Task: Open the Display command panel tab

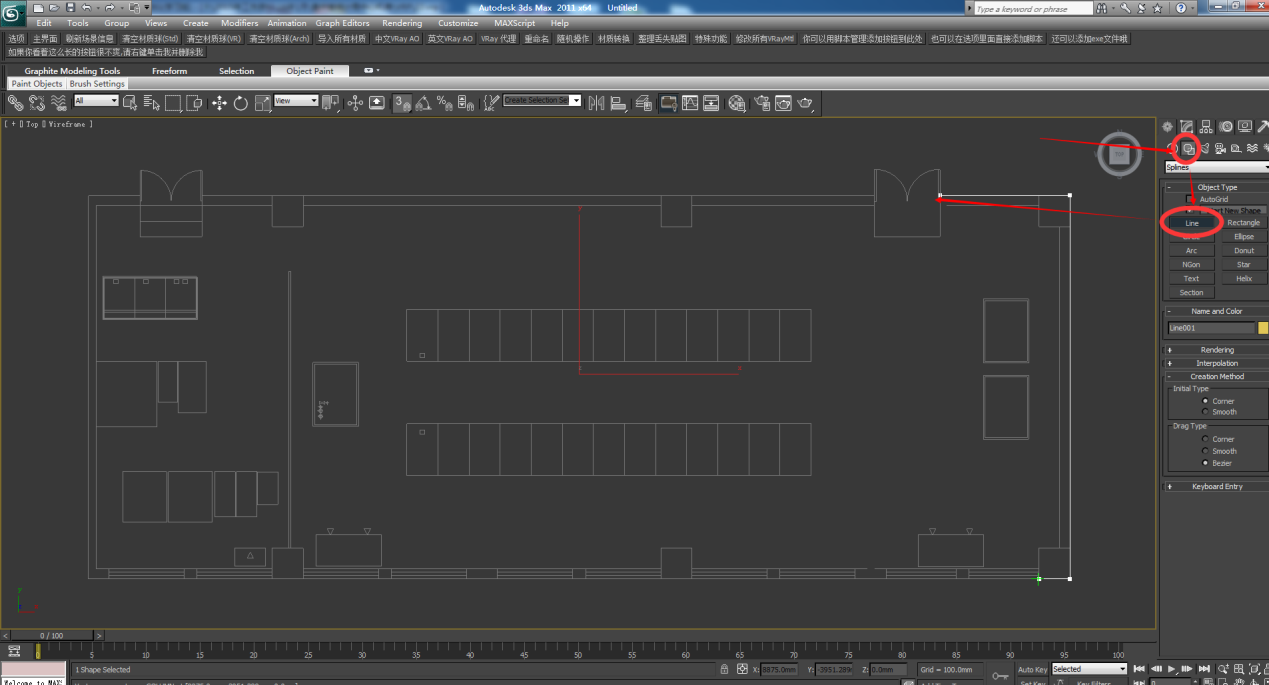Action: point(1245,127)
